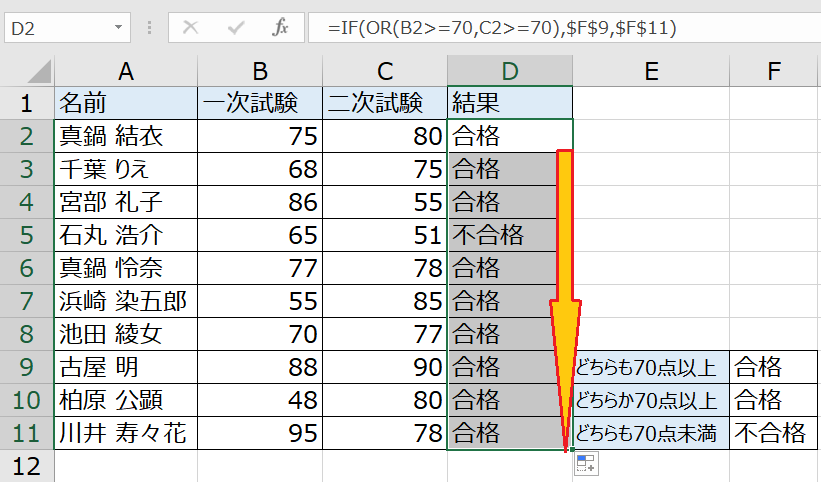Screen dimensions: 821x482
Task: Click second exam score 51
Action: point(385,235)
